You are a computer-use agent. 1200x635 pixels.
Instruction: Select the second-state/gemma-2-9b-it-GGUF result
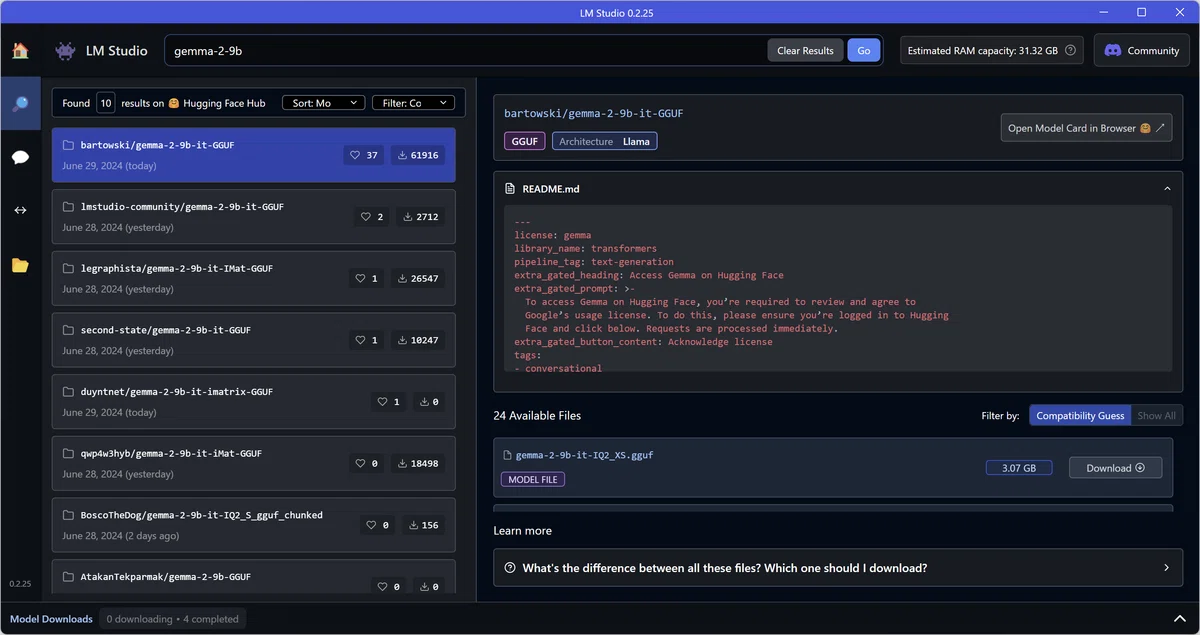click(x=254, y=340)
